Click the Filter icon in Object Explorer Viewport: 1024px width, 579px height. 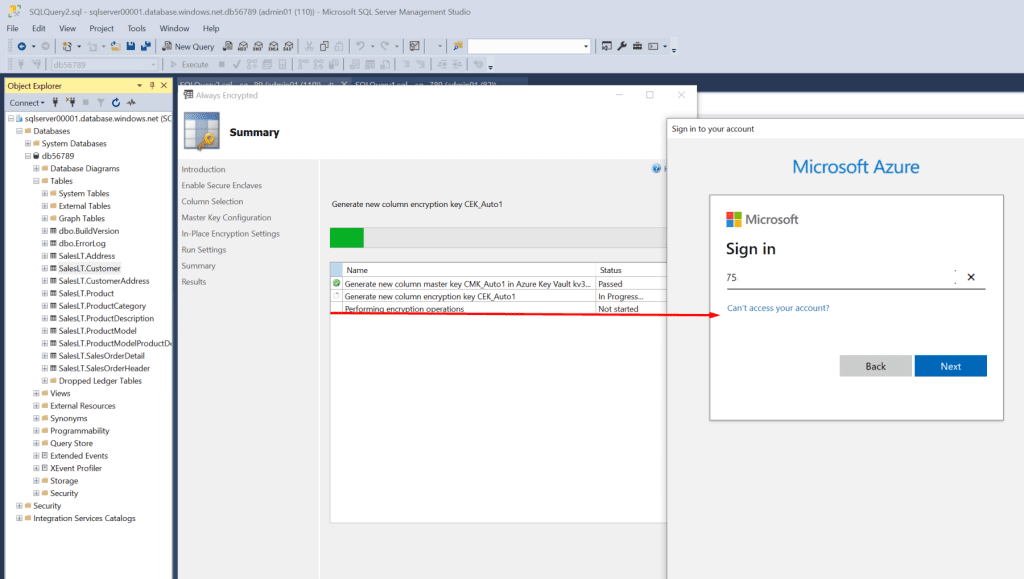tap(101, 102)
